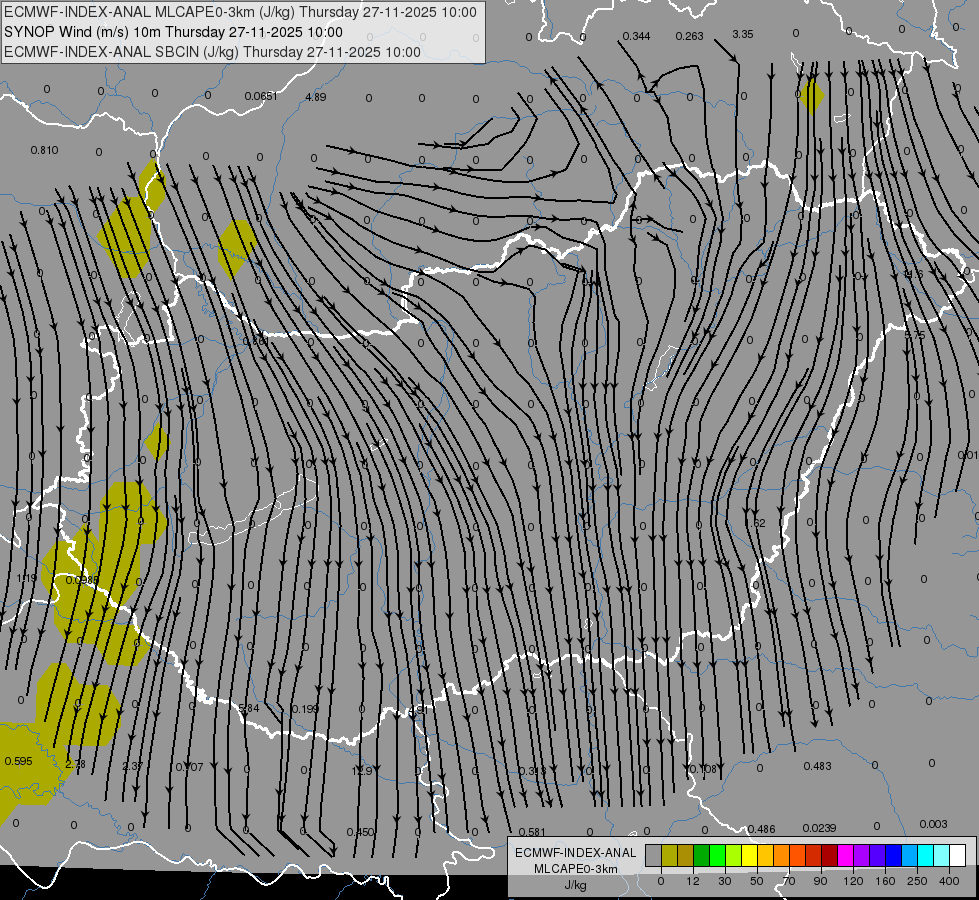The image size is (979, 900).
Task: Click the map value 0.450
Action: 360,832
